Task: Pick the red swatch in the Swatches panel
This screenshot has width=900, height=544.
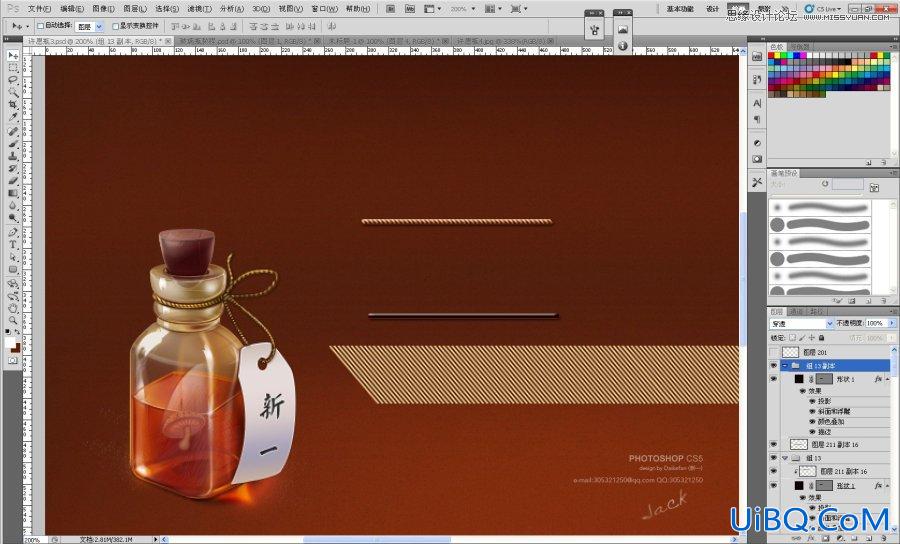Action: click(x=773, y=56)
